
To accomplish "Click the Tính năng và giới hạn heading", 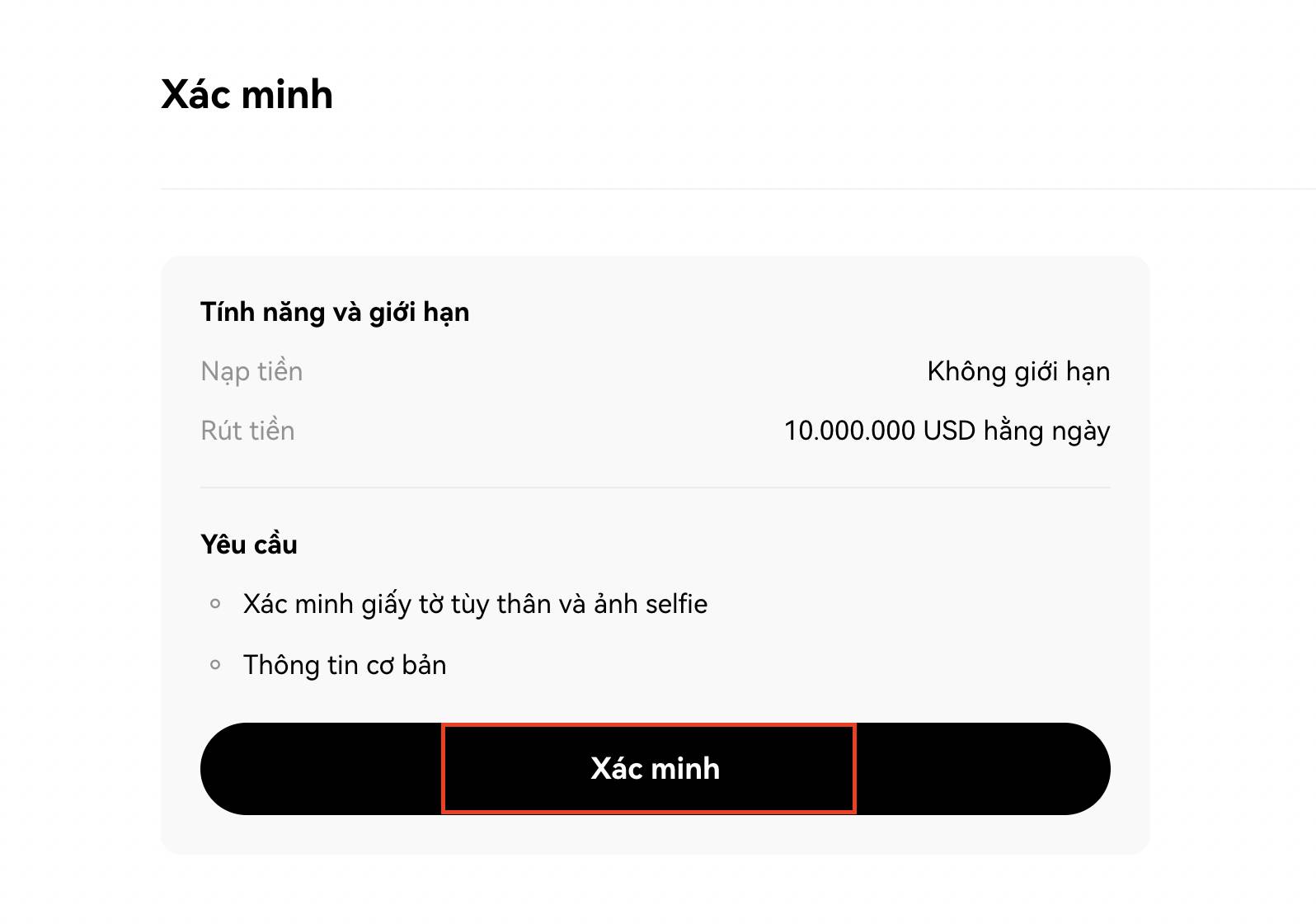I will 335,313.
